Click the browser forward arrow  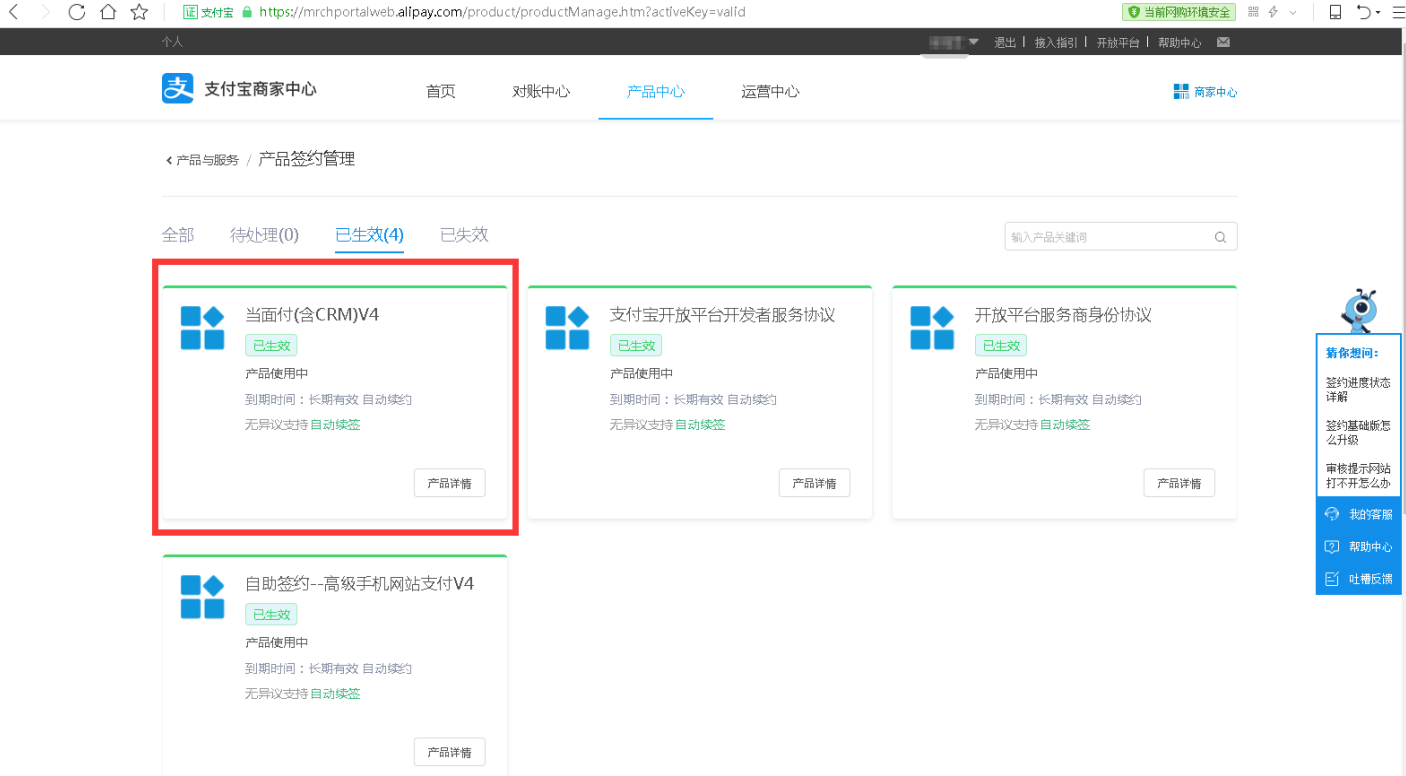[x=45, y=12]
